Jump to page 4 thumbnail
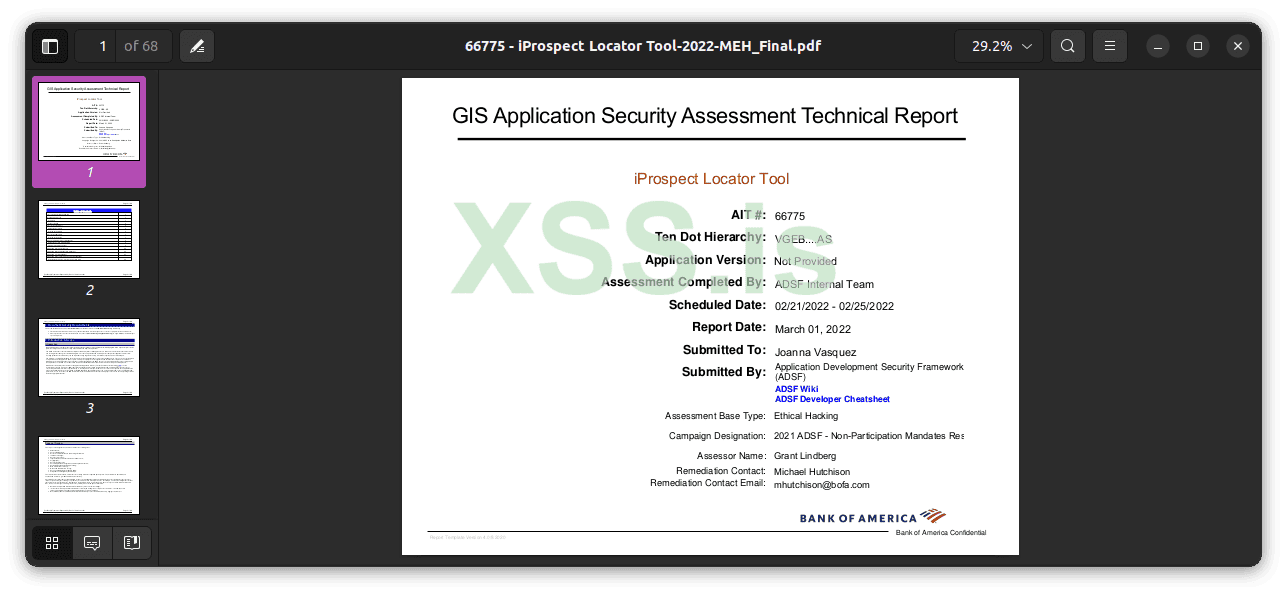This screenshot has width=1287, height=595. point(89,475)
